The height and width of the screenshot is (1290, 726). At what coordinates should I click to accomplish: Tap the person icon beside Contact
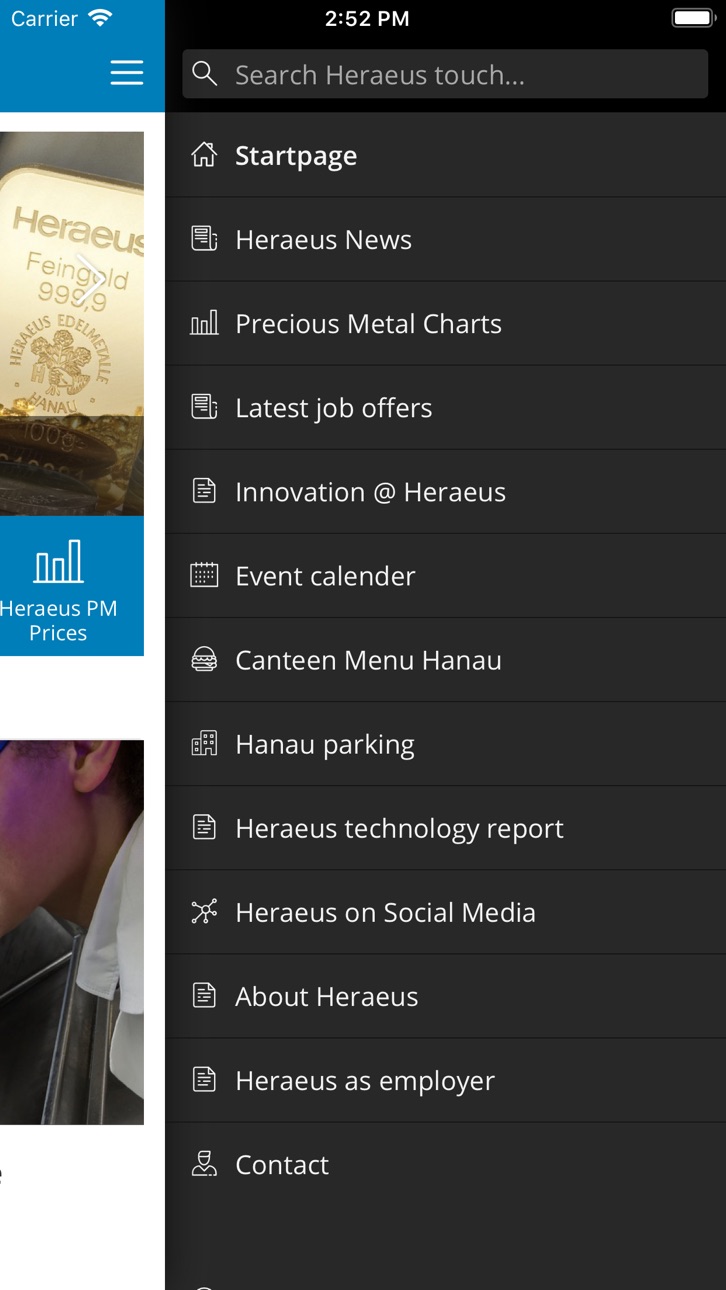[204, 1163]
